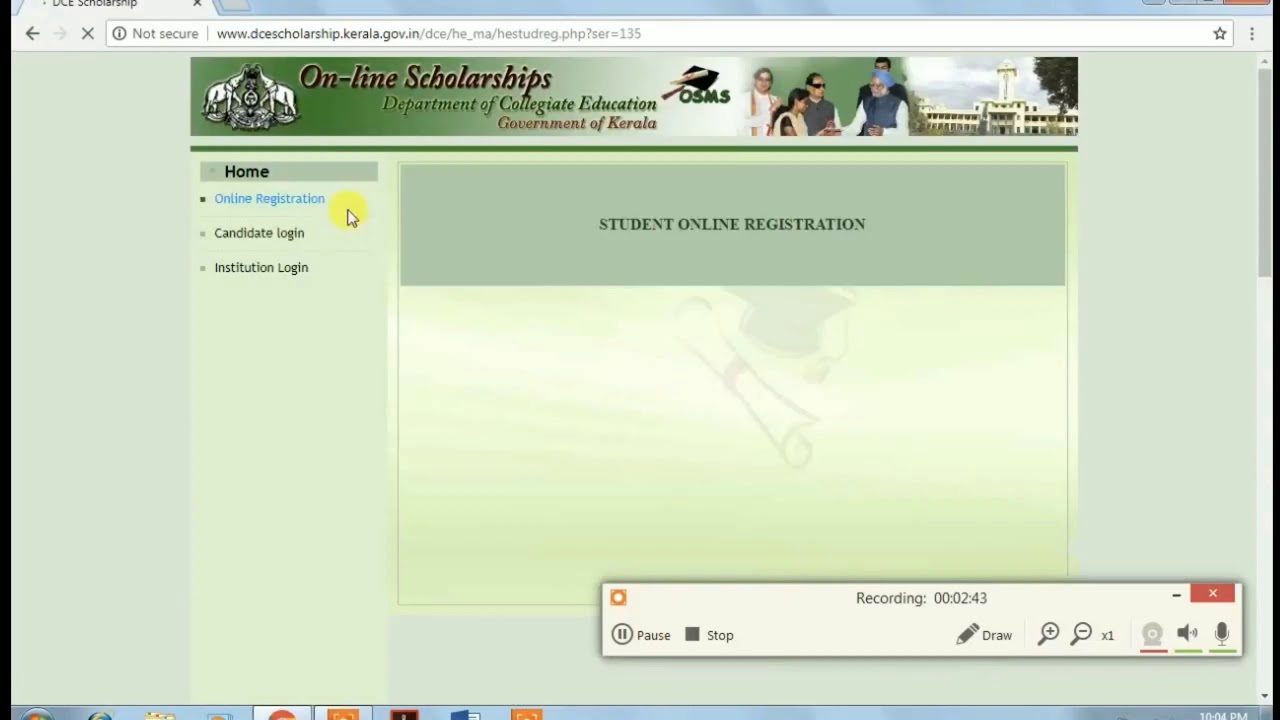Toggle the webcam in the recorder
Viewport: 1280px width, 720px height.
pos(1153,634)
